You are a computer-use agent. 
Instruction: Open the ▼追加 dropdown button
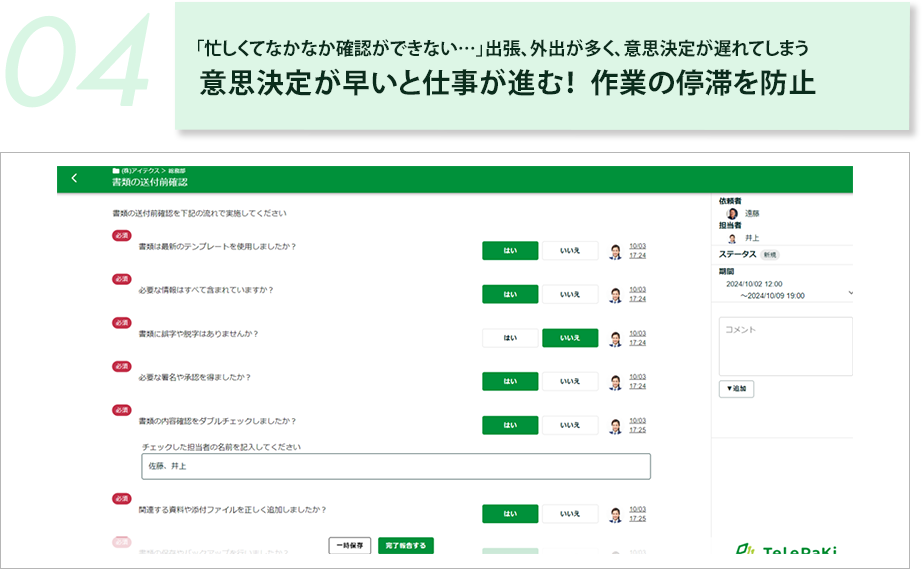tap(736, 389)
